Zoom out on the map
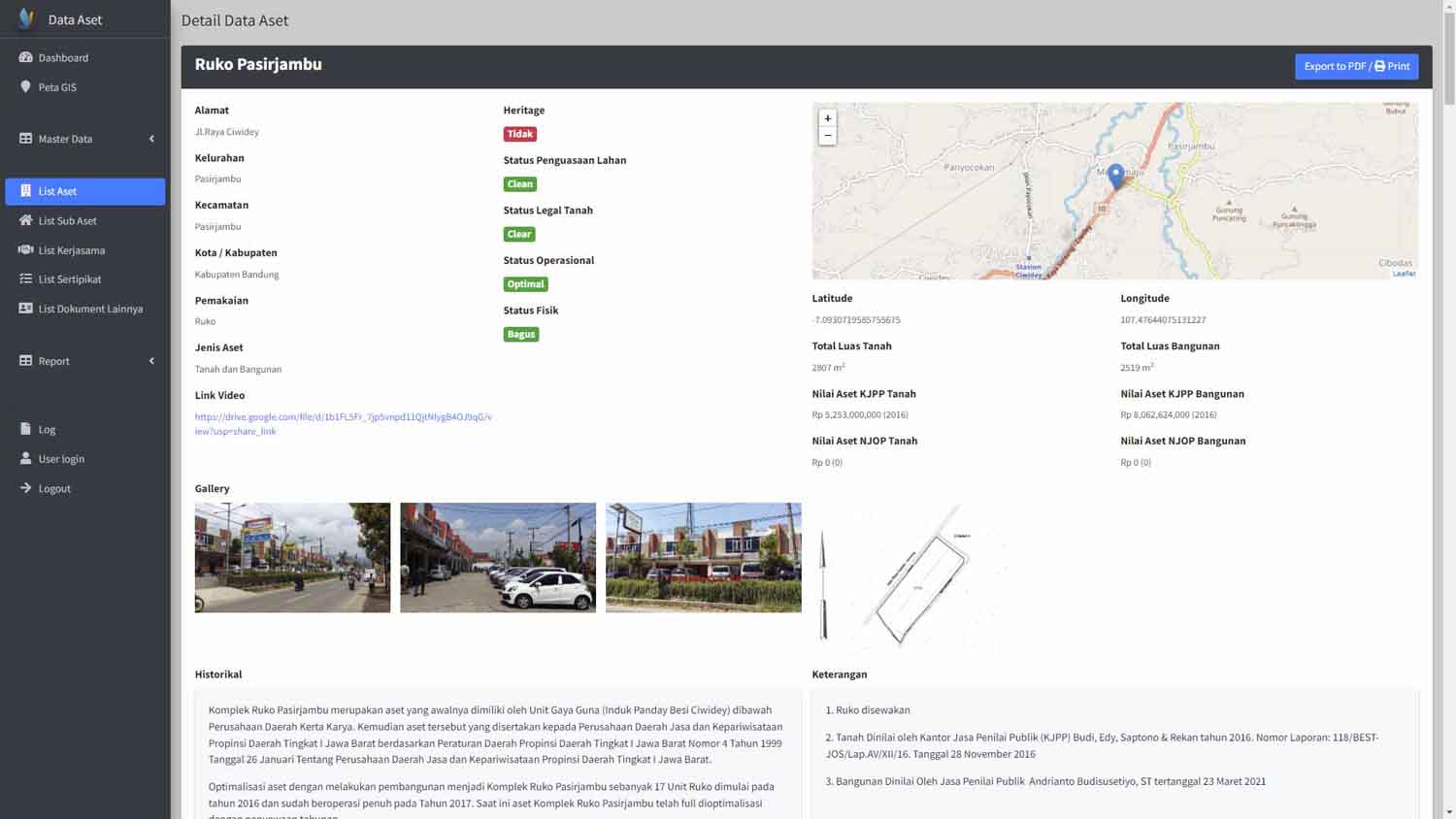Viewport: 1456px width, 819px height. (x=827, y=136)
